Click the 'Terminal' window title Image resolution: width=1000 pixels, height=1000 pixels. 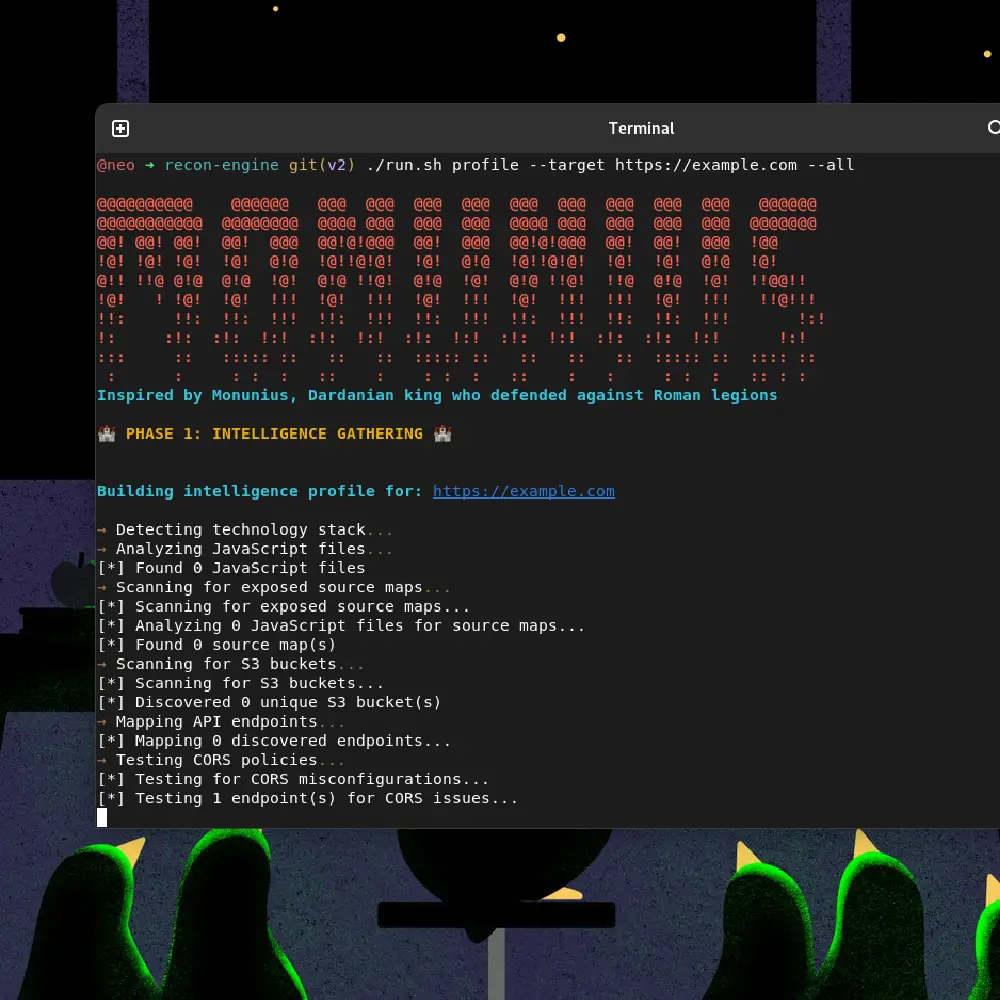click(641, 128)
